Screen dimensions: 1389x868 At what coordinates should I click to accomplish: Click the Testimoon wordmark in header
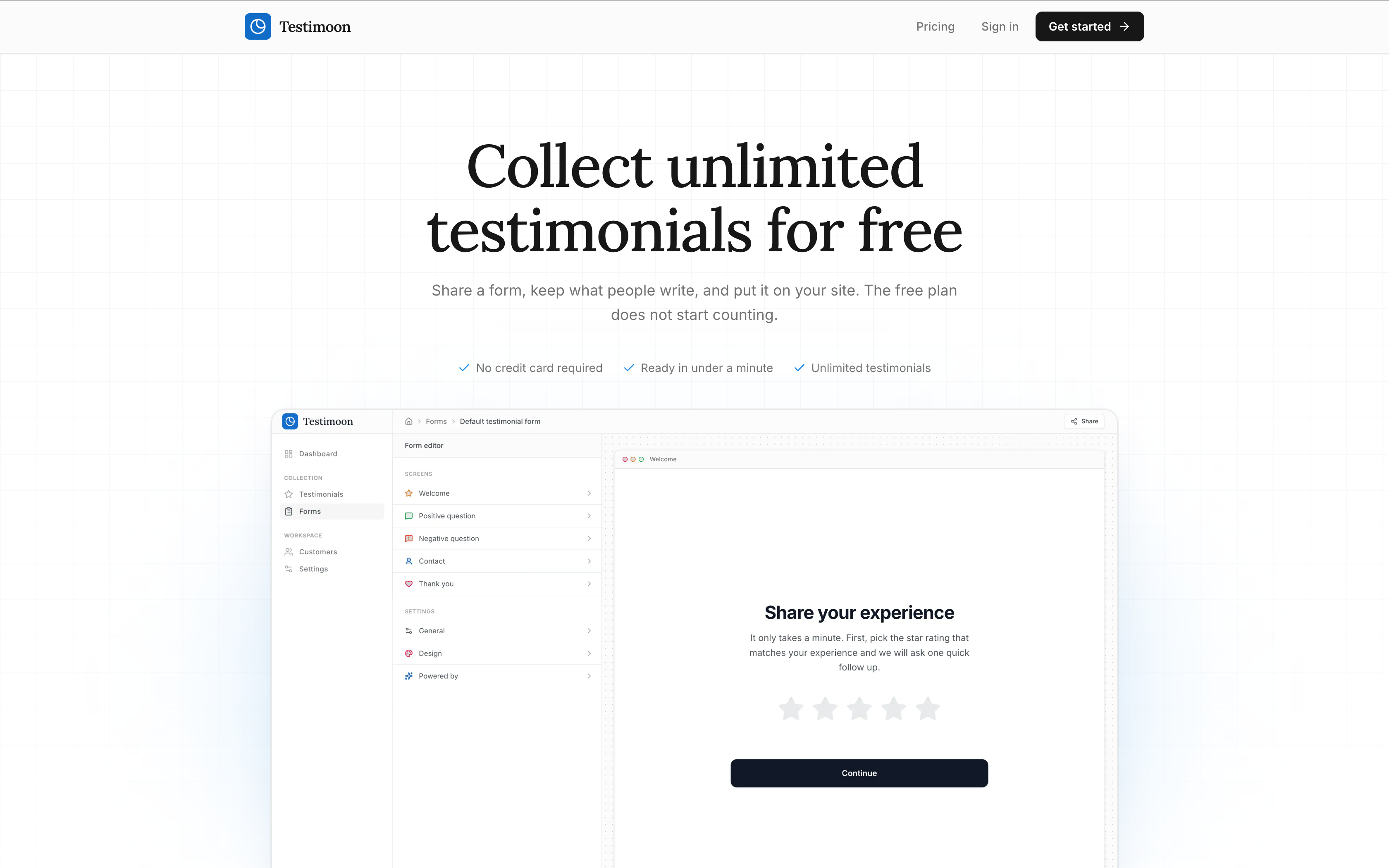coord(315,26)
